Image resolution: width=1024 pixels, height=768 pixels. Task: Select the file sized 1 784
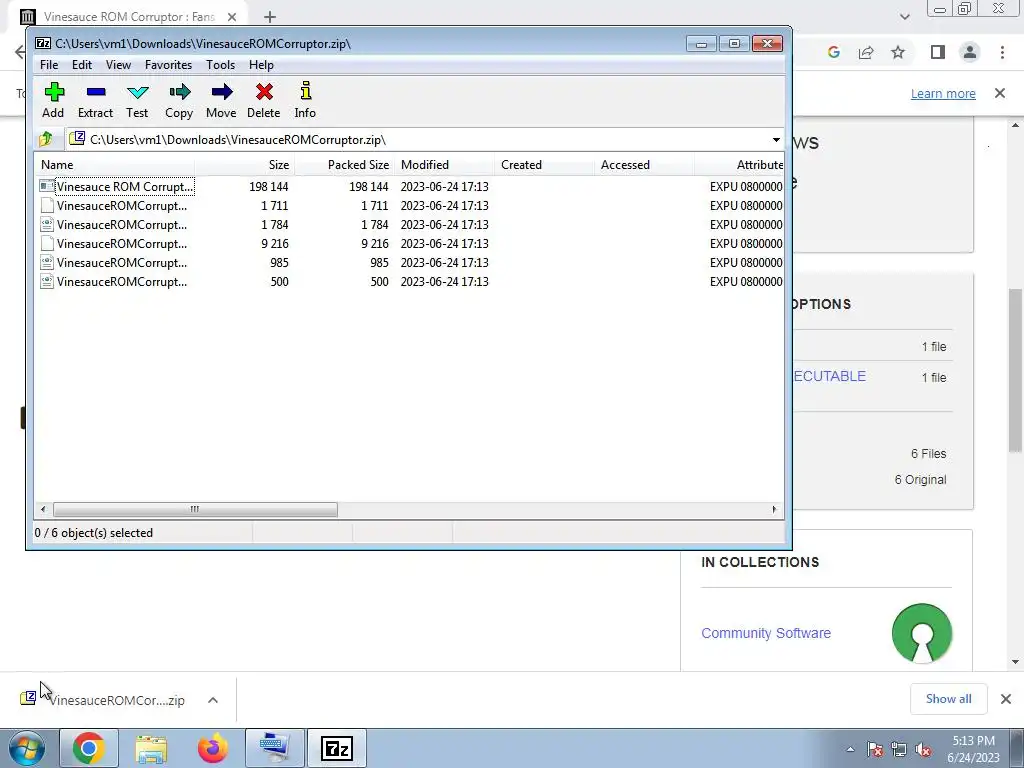tap(409, 225)
